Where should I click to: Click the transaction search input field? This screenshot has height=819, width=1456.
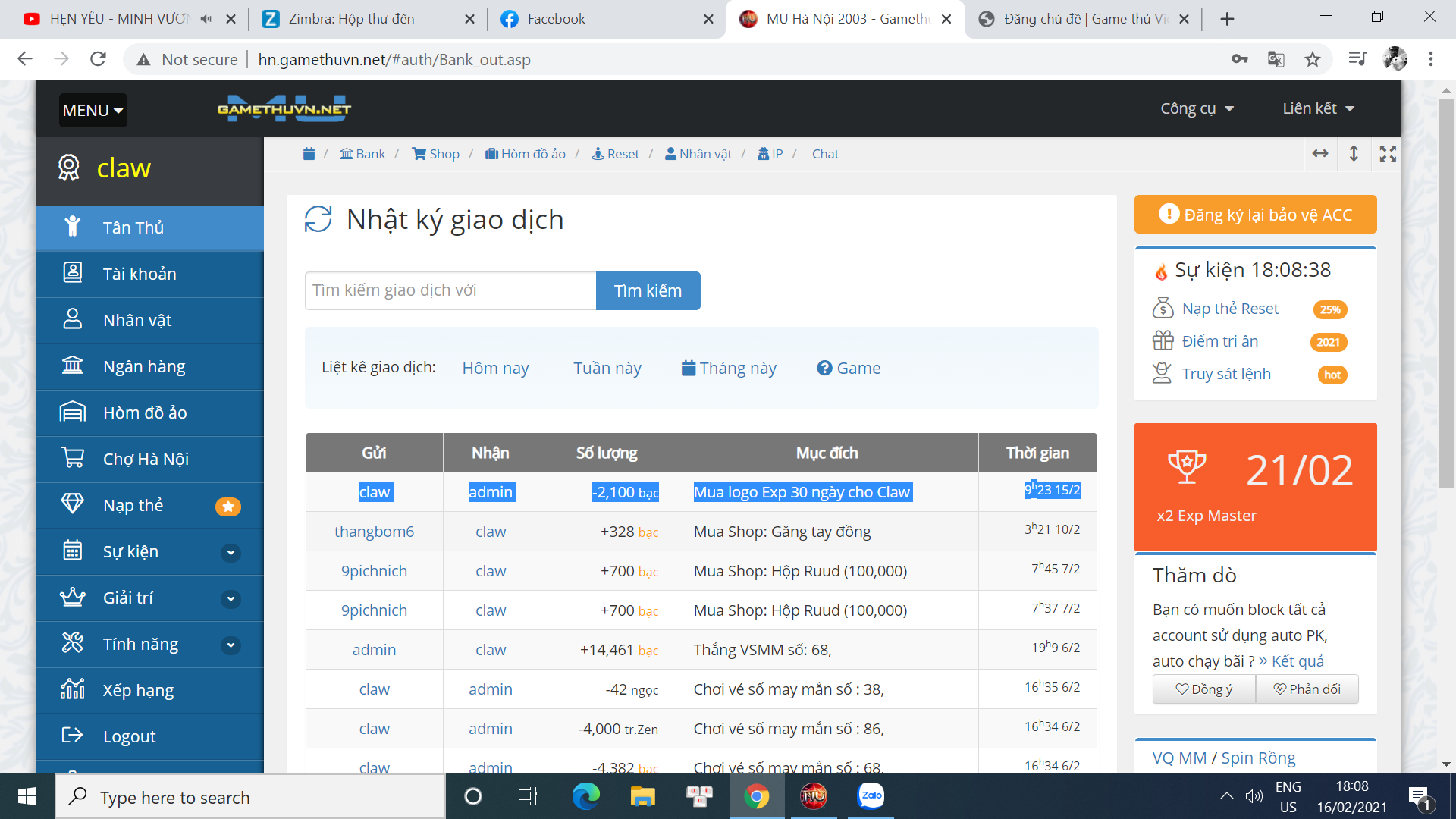coord(450,290)
